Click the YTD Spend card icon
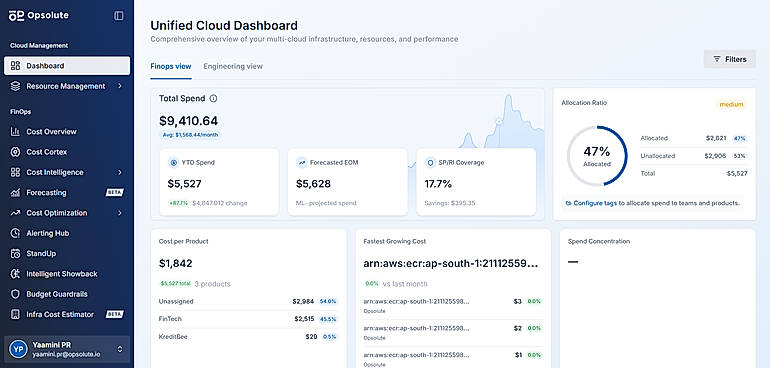The width and height of the screenshot is (770, 368). point(173,163)
